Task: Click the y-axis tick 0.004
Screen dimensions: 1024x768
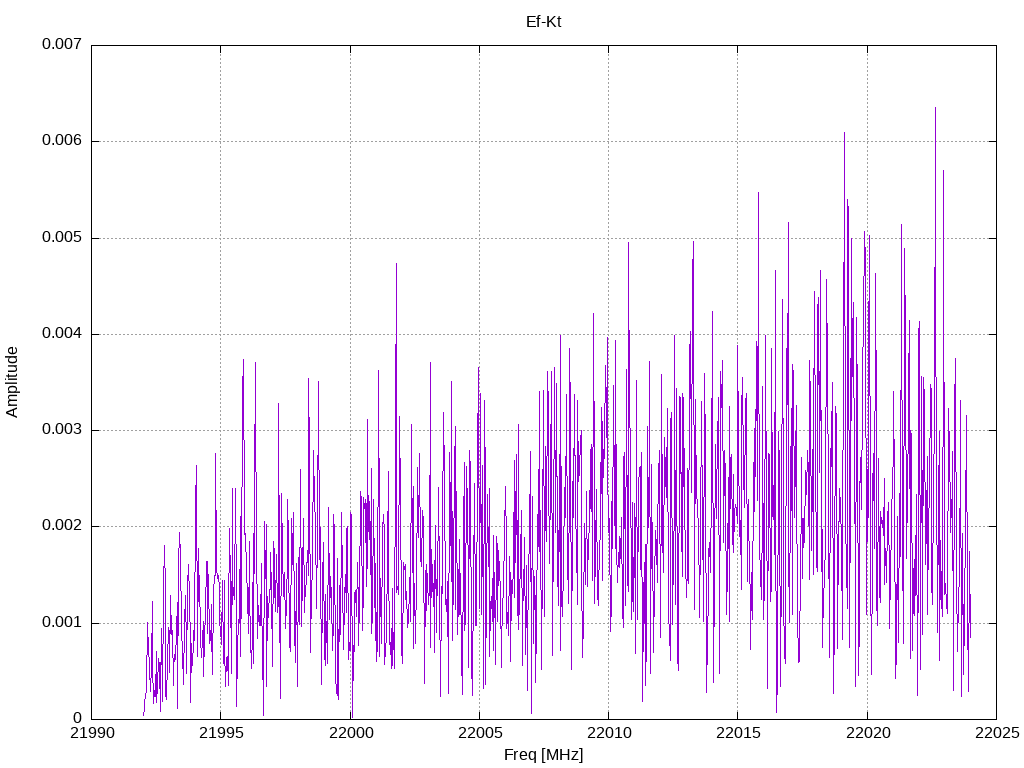Action: (62, 333)
